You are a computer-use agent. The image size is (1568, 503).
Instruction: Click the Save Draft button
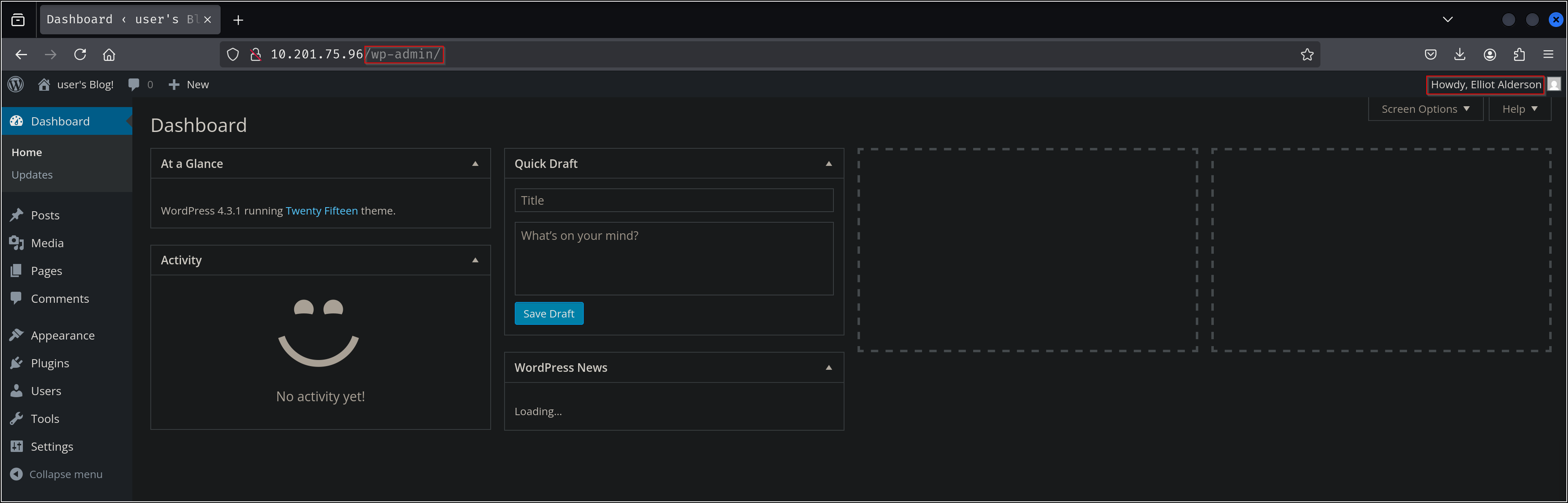(x=548, y=314)
